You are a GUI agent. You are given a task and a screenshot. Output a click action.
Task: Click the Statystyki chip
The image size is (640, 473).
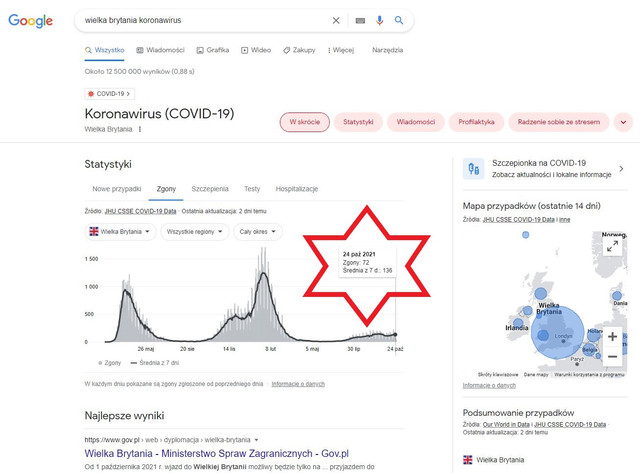click(x=358, y=122)
